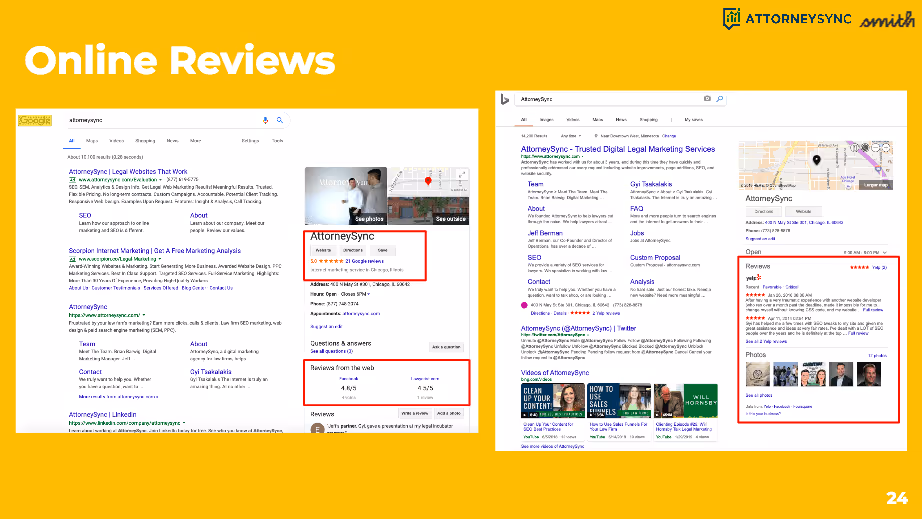The image size is (922, 519).
Task: Click 'Larger map' on the Bing map
Action: click(876, 185)
